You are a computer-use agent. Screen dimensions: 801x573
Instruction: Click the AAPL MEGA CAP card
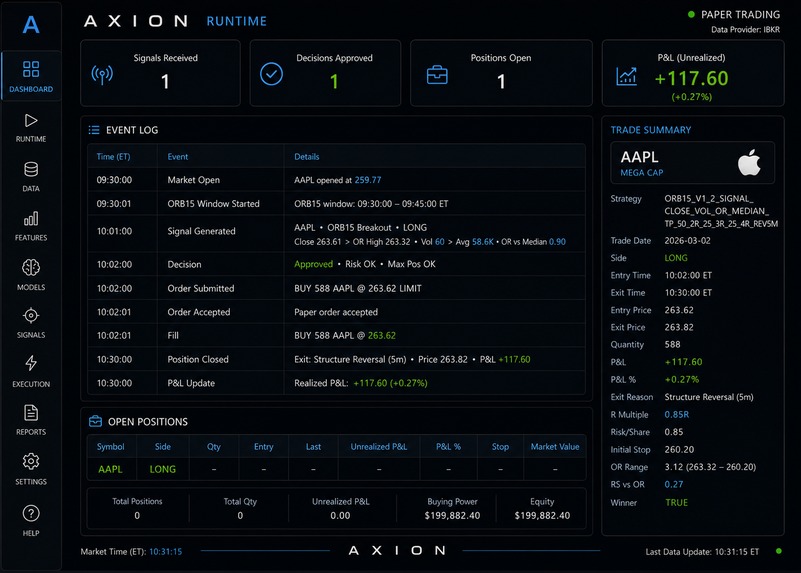pos(692,163)
